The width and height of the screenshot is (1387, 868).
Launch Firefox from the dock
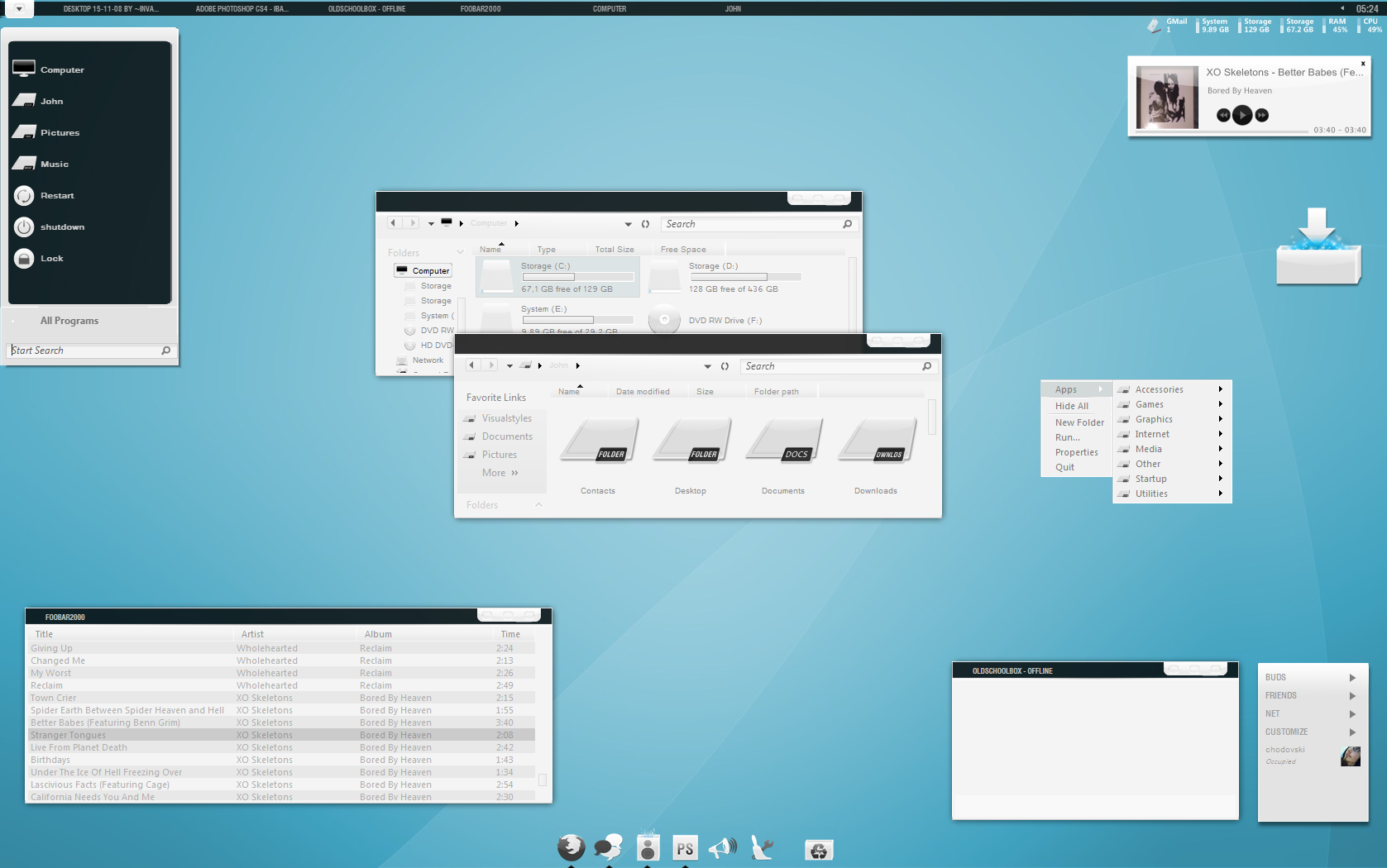[571, 847]
